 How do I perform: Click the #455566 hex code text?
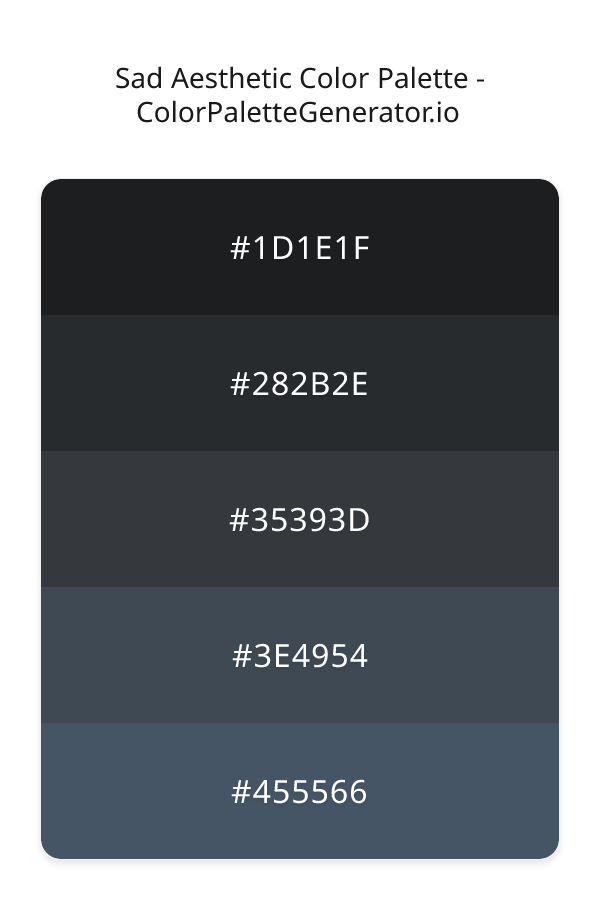tap(300, 792)
